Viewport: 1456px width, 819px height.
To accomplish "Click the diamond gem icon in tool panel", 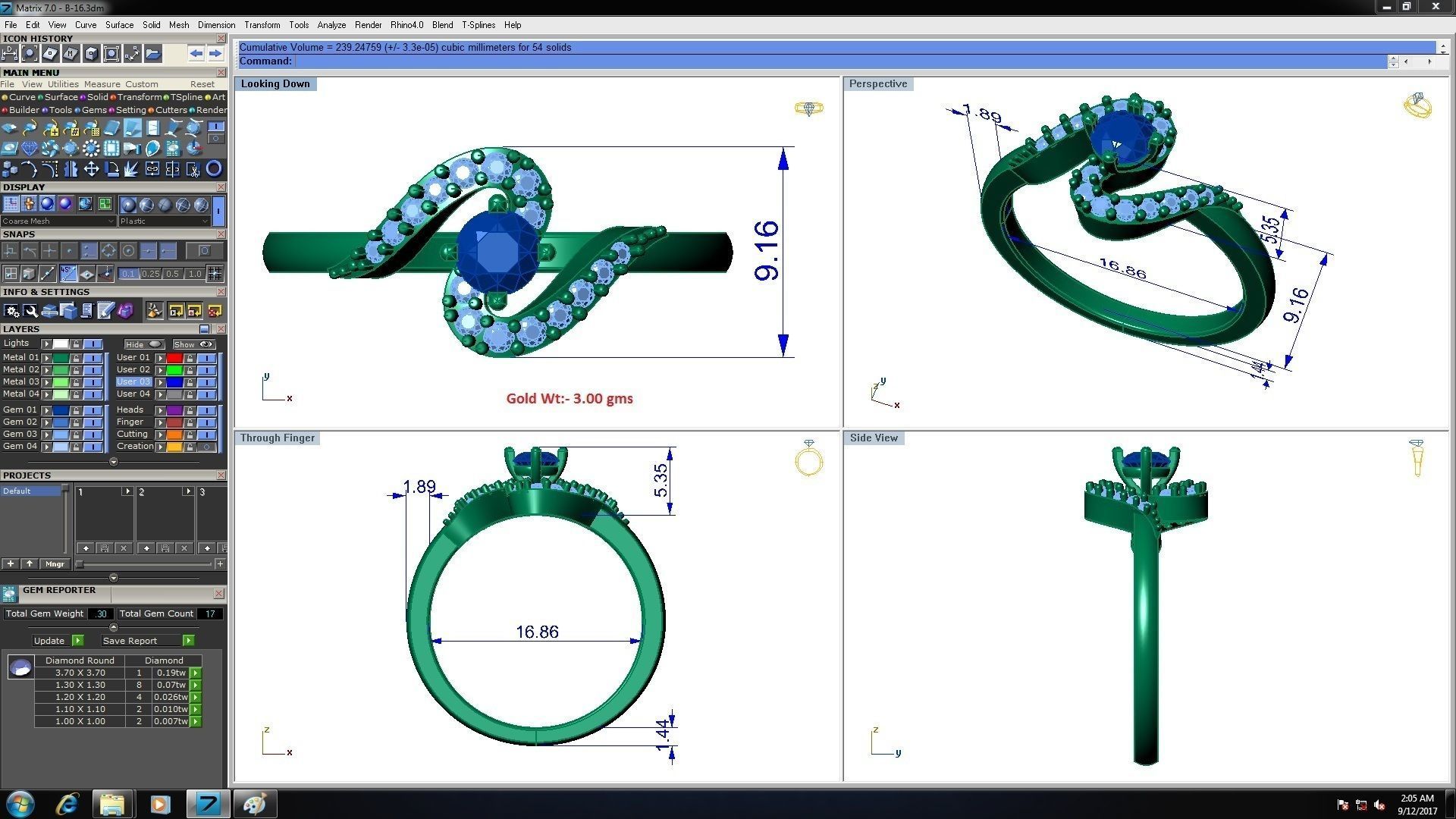I will pos(30,148).
